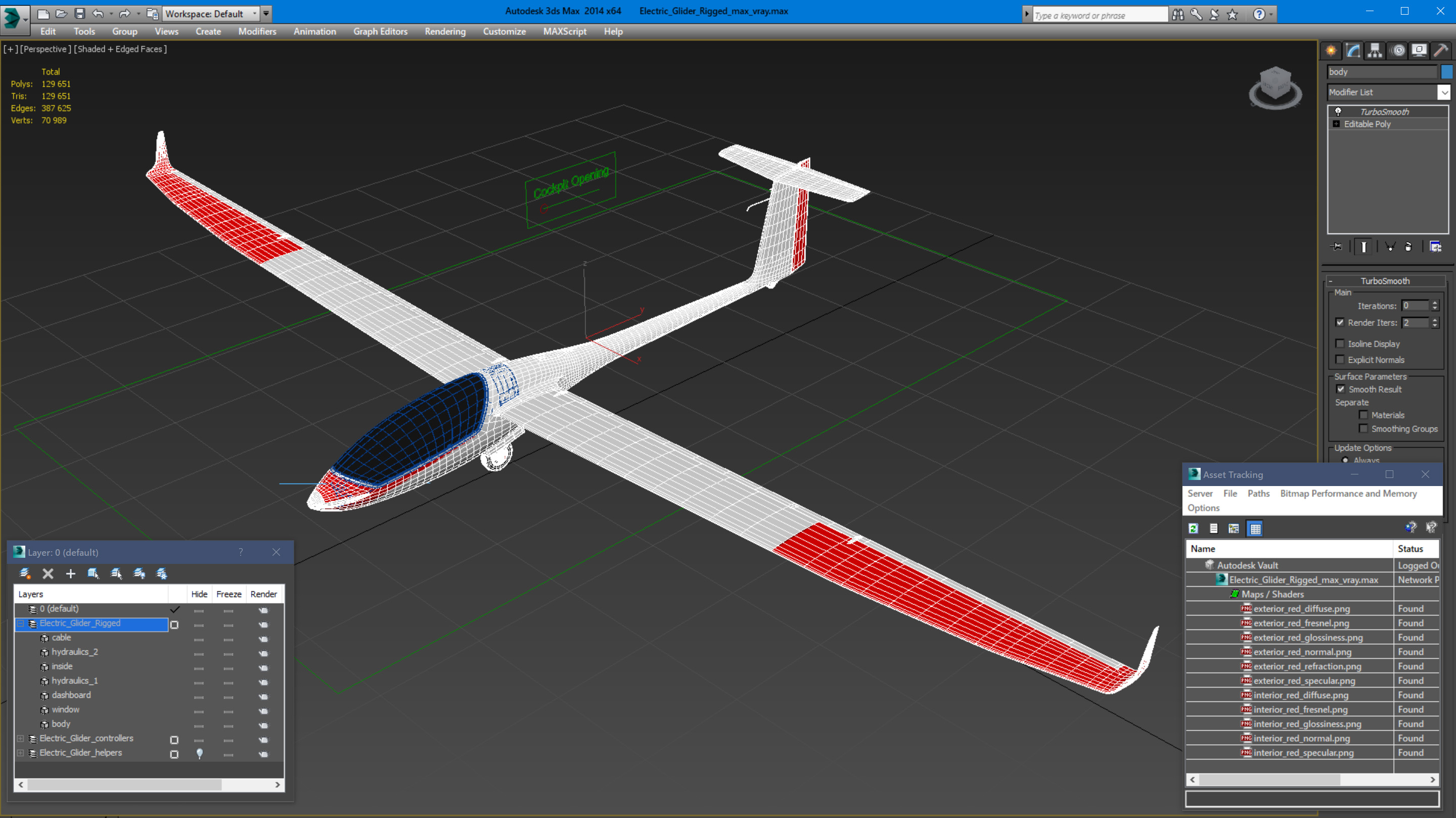This screenshot has height=818, width=1456.
Task: Toggle hide lightbulb for Electric_Glider_helpers layer
Action: [200, 754]
